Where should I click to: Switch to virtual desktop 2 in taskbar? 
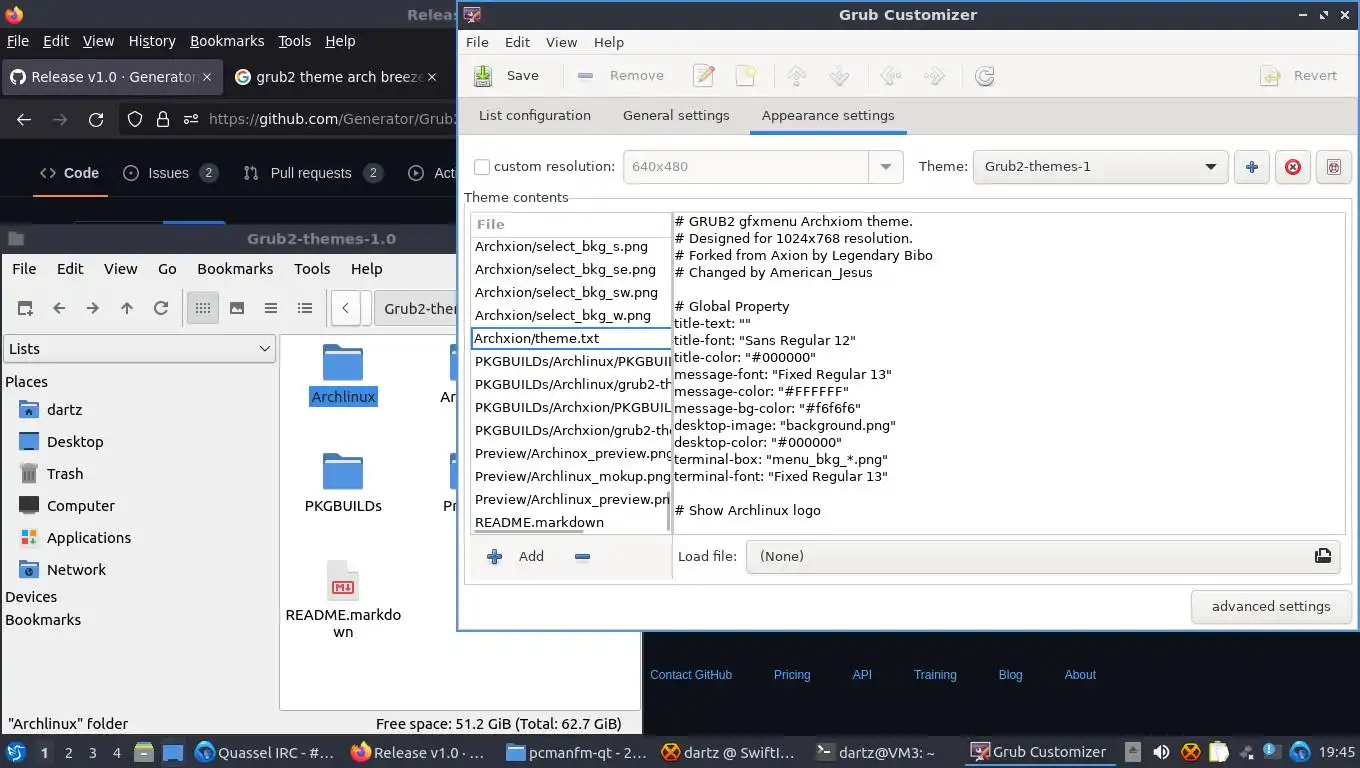pyautogui.click(x=68, y=752)
